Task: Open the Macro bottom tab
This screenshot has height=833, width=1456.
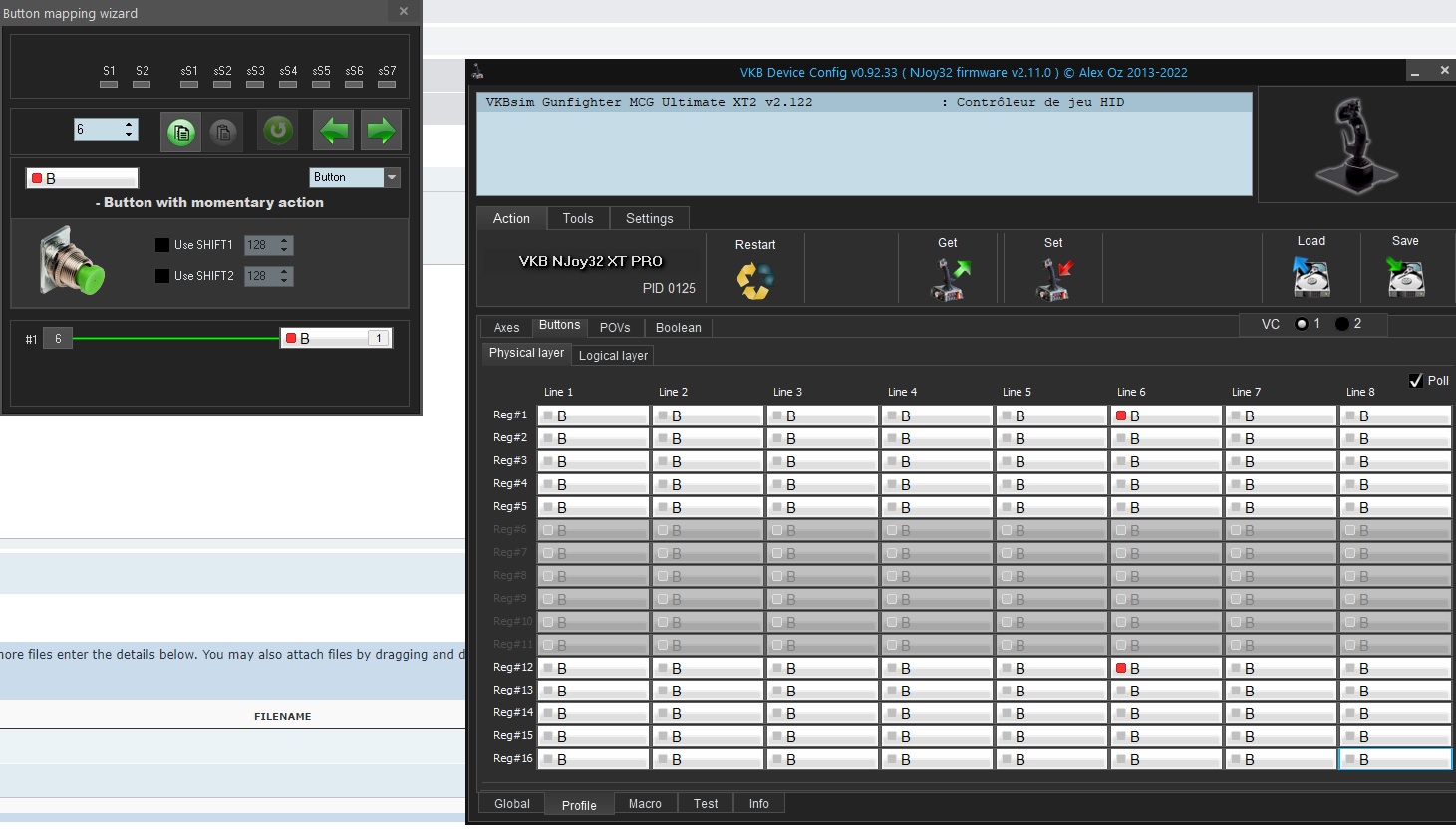Action: tap(645, 804)
